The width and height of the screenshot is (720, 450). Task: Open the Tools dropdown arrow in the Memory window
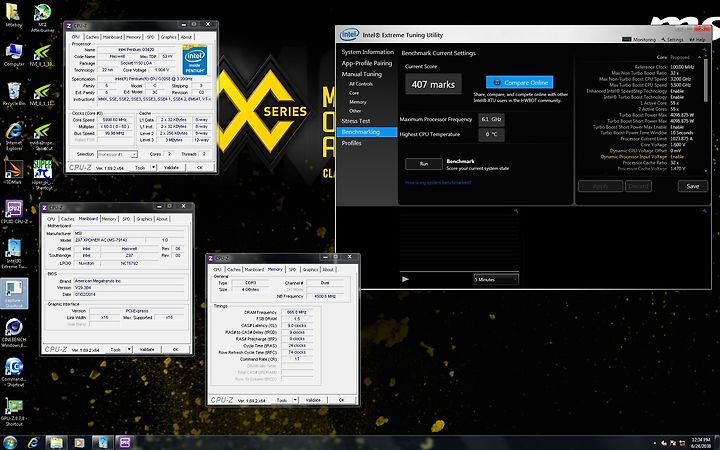(x=295, y=400)
